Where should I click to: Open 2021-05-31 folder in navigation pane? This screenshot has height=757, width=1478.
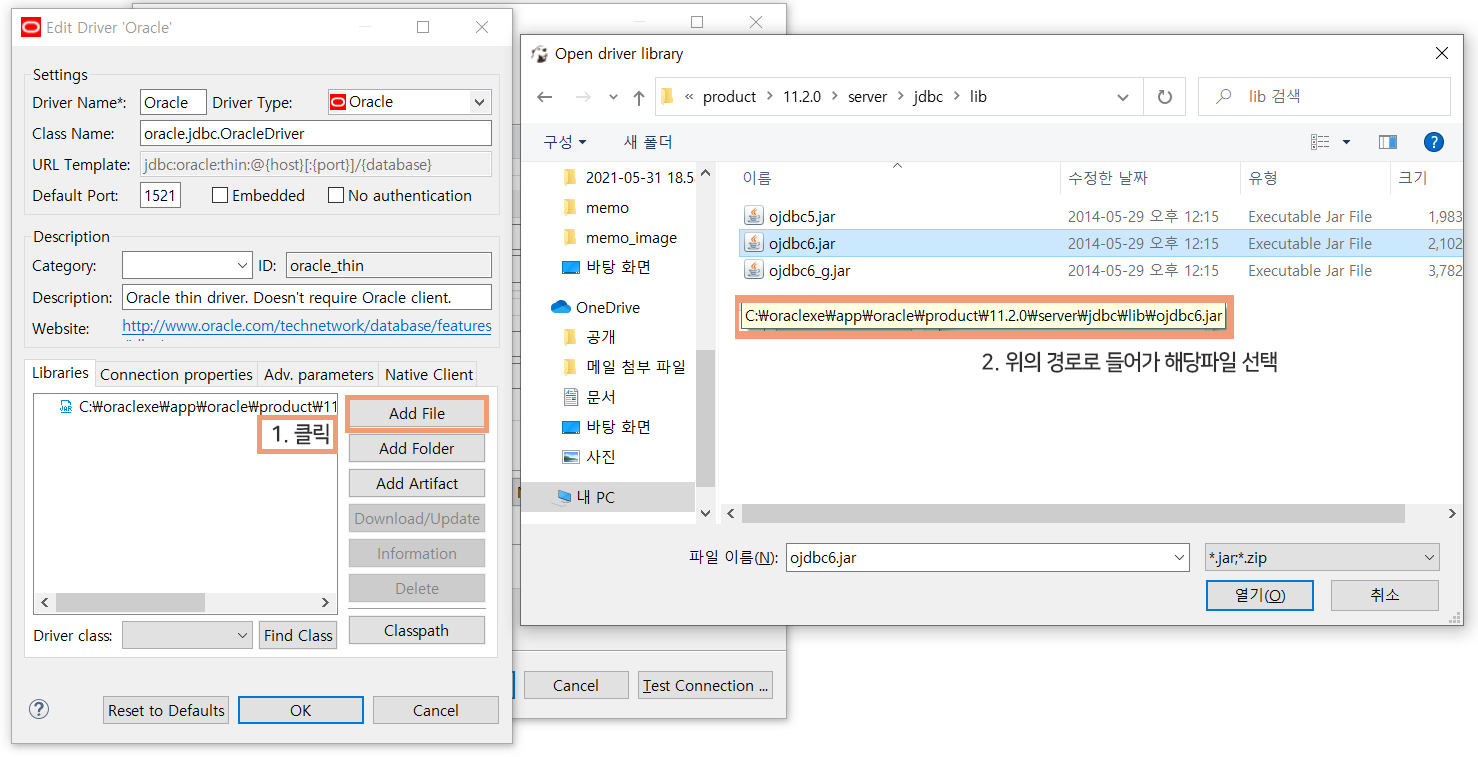point(628,177)
